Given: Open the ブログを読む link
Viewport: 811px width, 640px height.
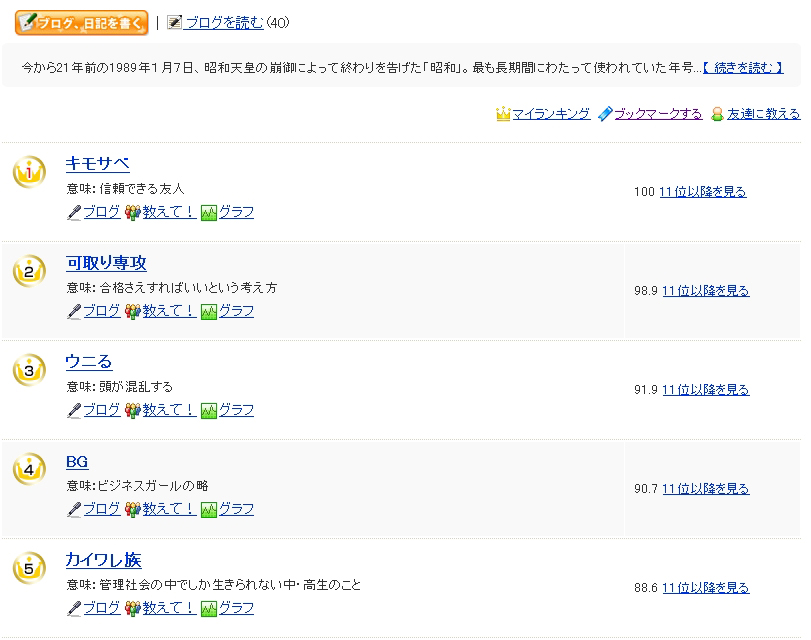Looking at the screenshot, I should pos(224,22).
